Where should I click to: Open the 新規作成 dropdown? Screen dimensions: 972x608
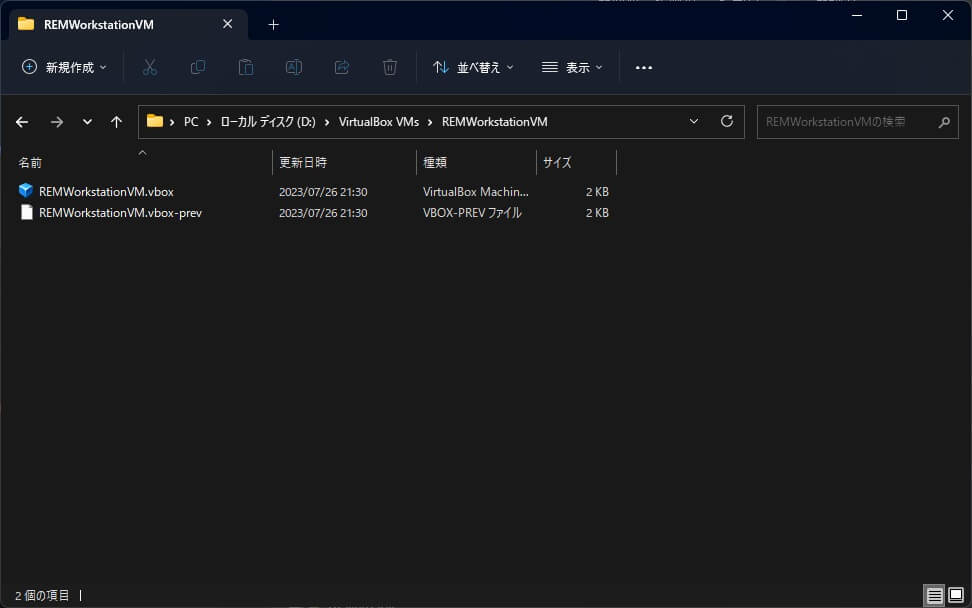pos(64,67)
